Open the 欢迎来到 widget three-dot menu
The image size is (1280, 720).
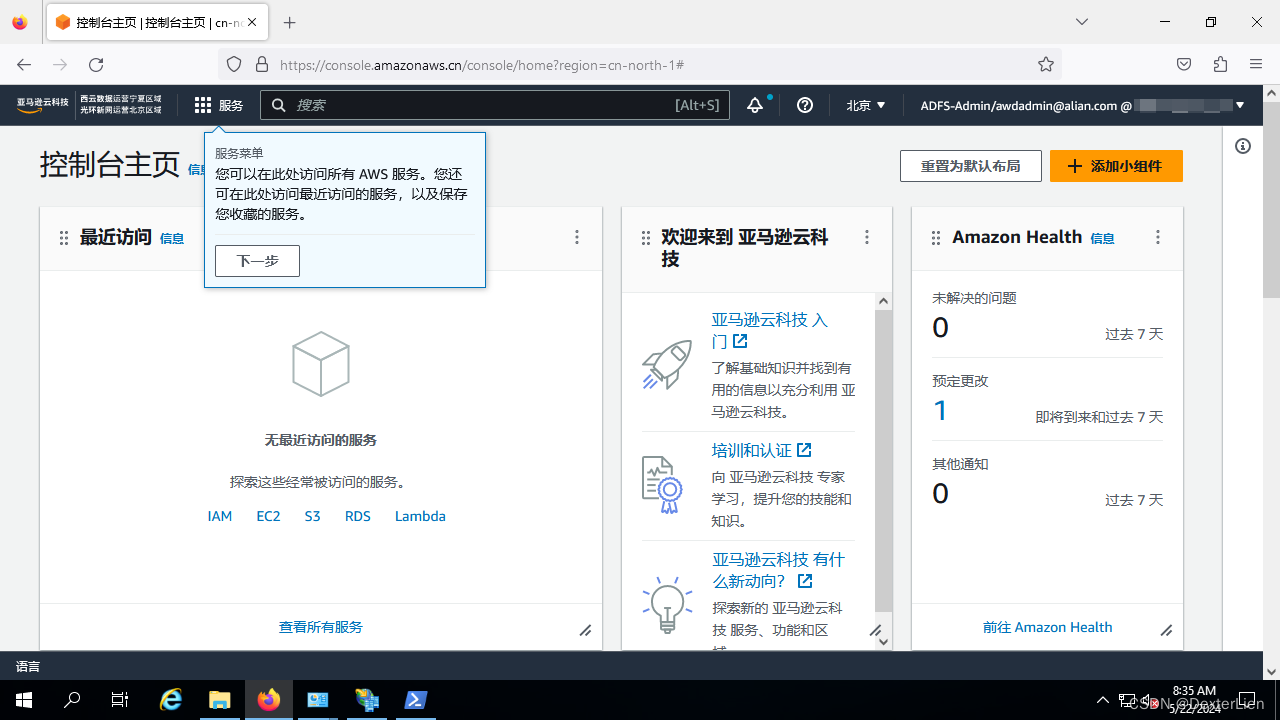867,237
